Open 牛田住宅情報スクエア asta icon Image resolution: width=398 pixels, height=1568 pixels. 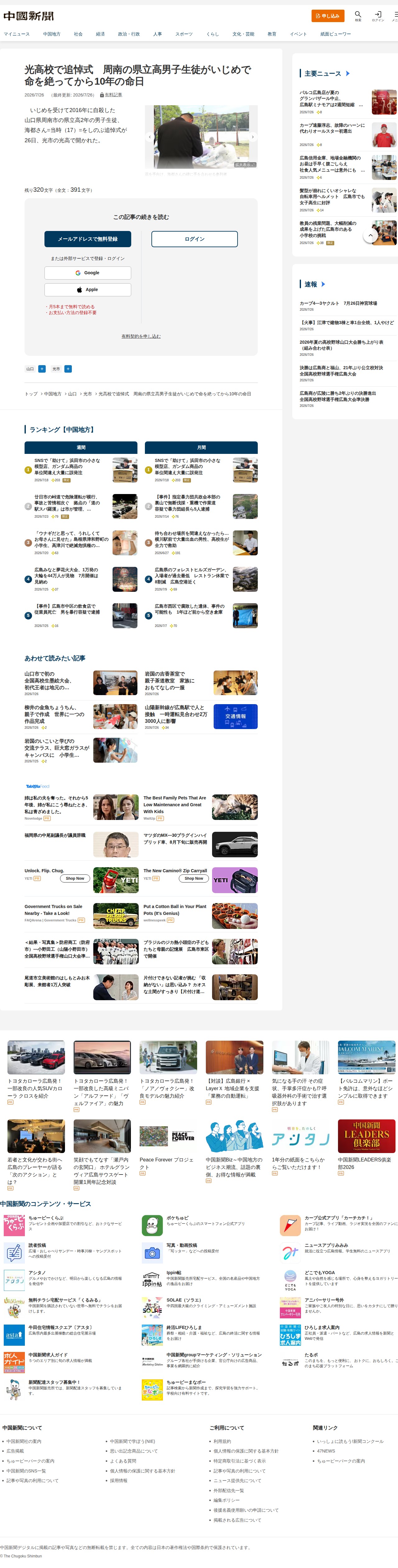point(14,1335)
